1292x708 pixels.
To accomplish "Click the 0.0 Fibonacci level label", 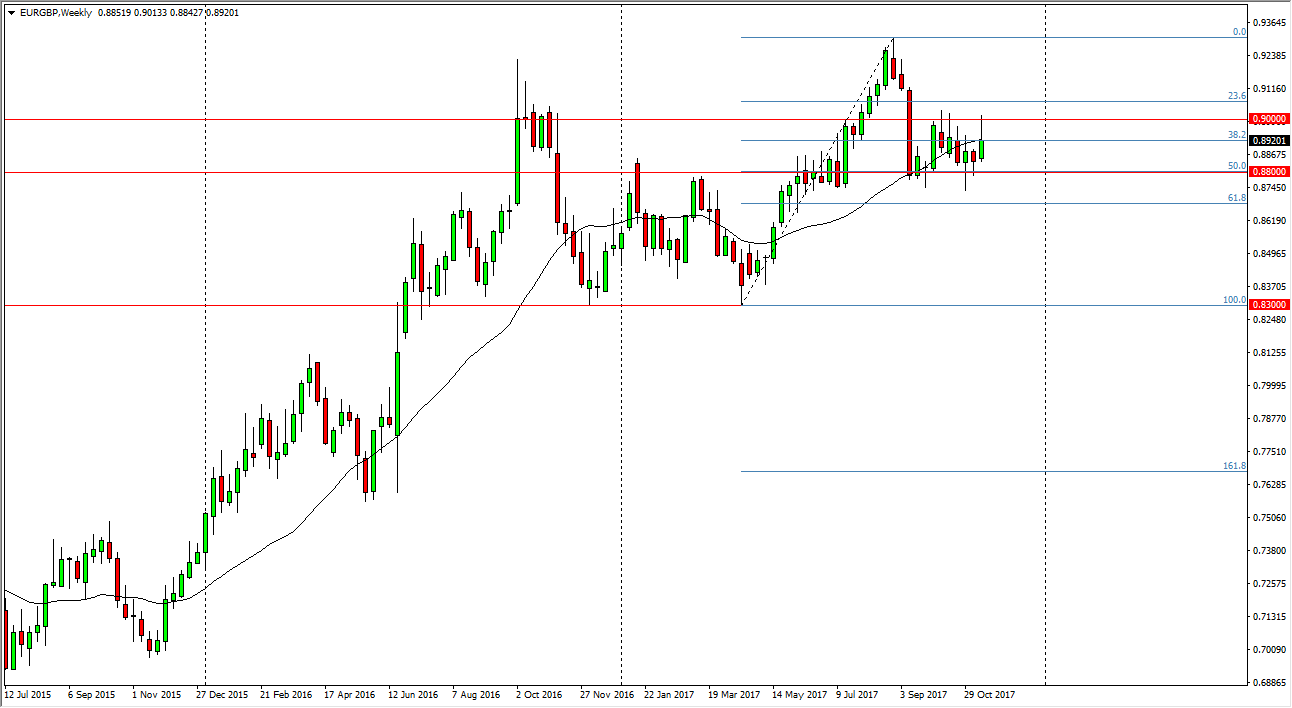I will [1239, 32].
